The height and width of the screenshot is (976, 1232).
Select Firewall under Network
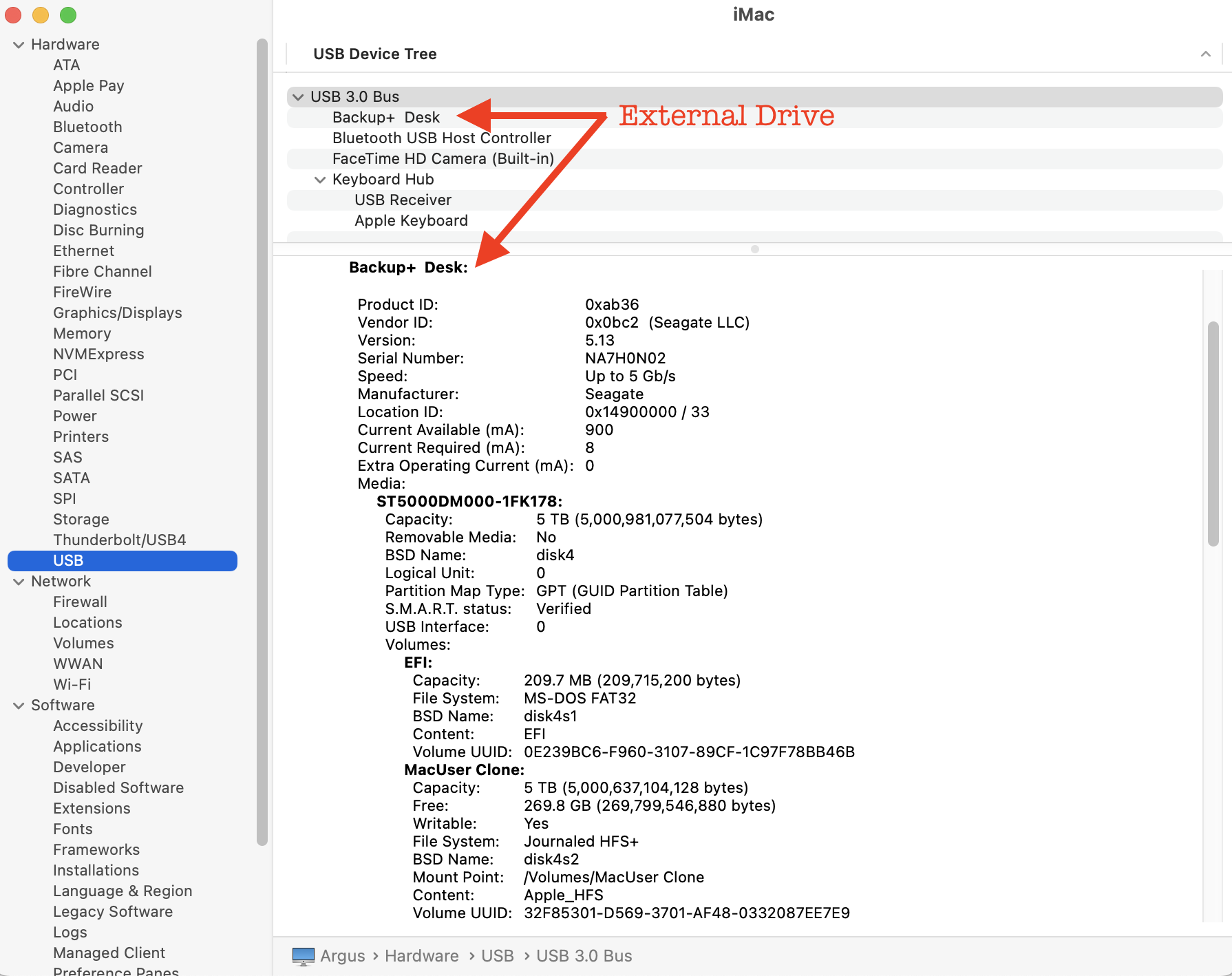(81, 602)
